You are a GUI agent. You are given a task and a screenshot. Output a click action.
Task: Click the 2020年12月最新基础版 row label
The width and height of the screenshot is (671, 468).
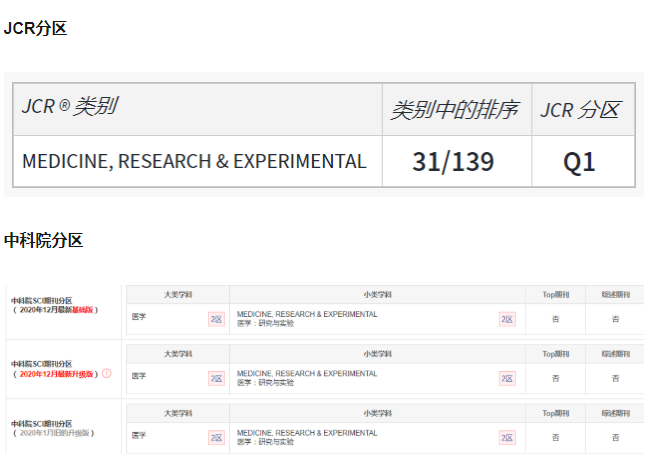(57, 310)
